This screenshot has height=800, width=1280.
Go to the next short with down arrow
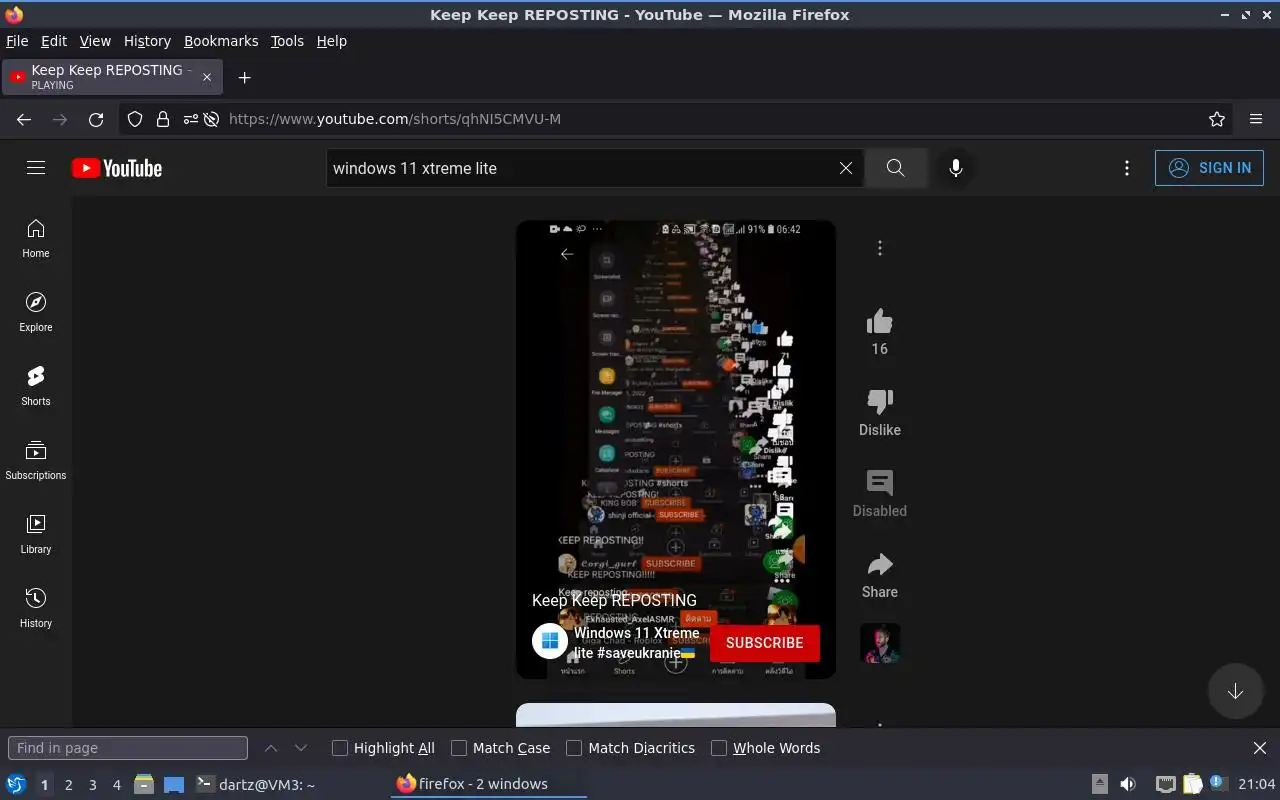pyautogui.click(x=1236, y=691)
